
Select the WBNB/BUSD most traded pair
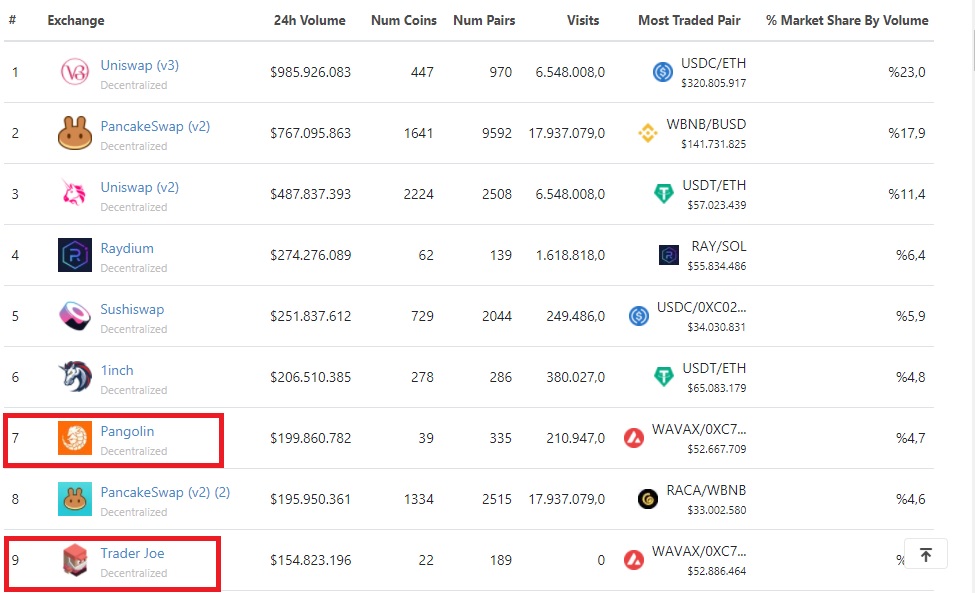click(706, 124)
